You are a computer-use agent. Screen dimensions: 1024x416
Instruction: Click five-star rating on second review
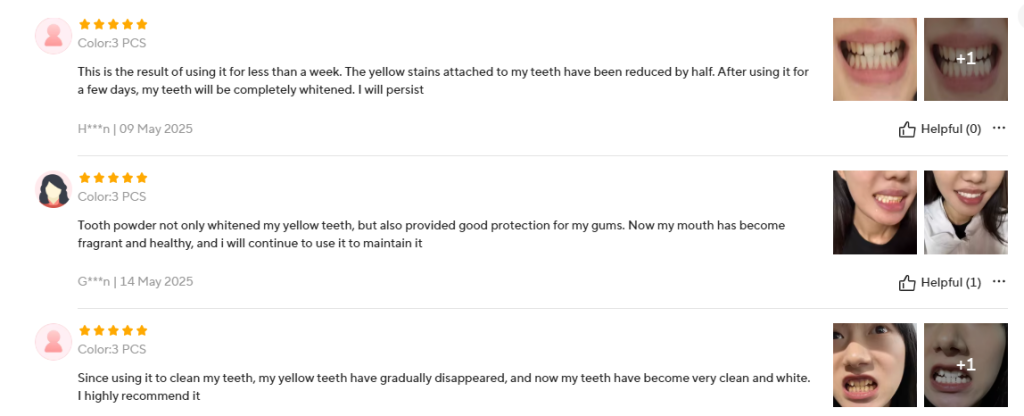click(113, 177)
